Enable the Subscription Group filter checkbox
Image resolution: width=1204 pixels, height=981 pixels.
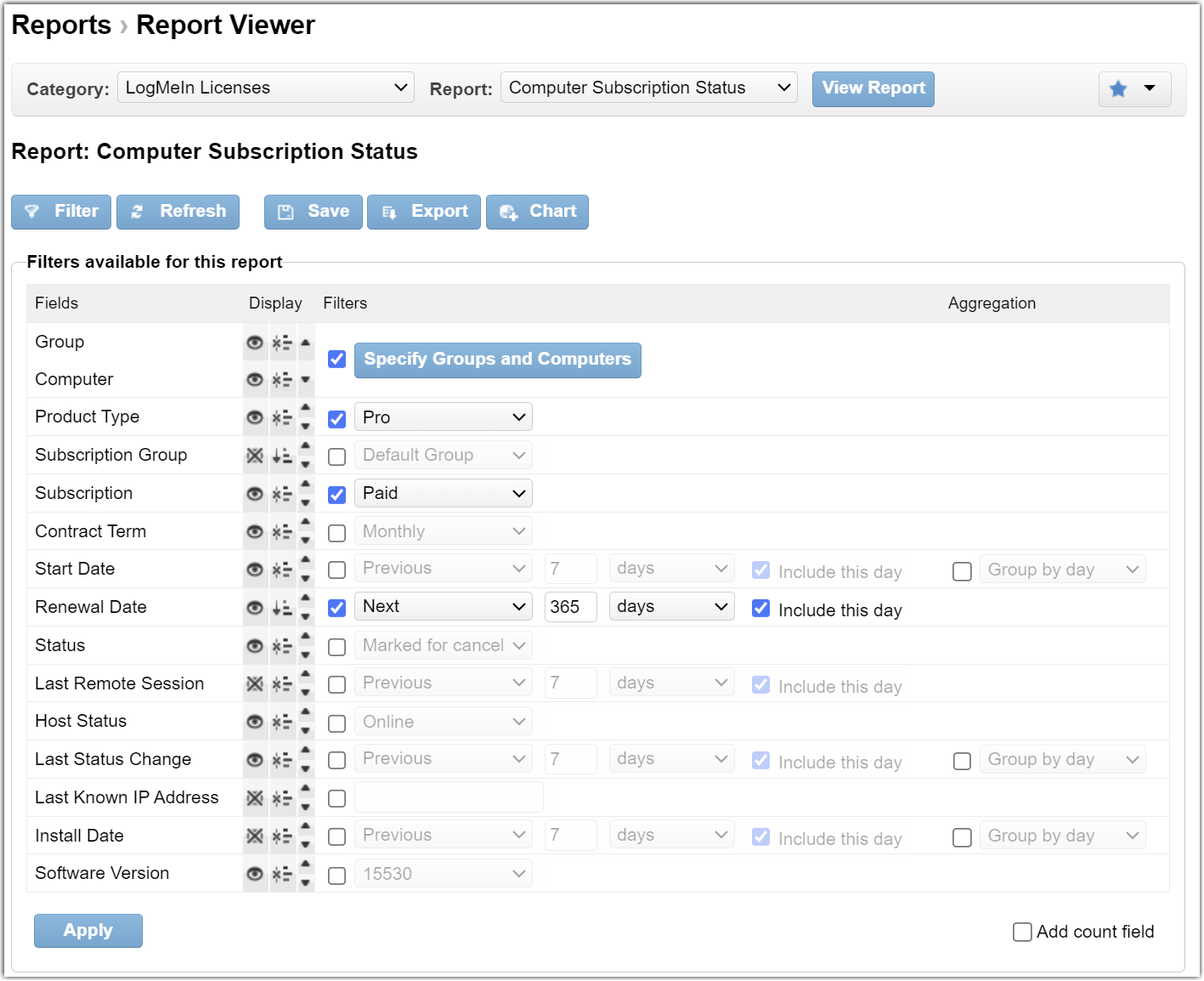pos(337,456)
